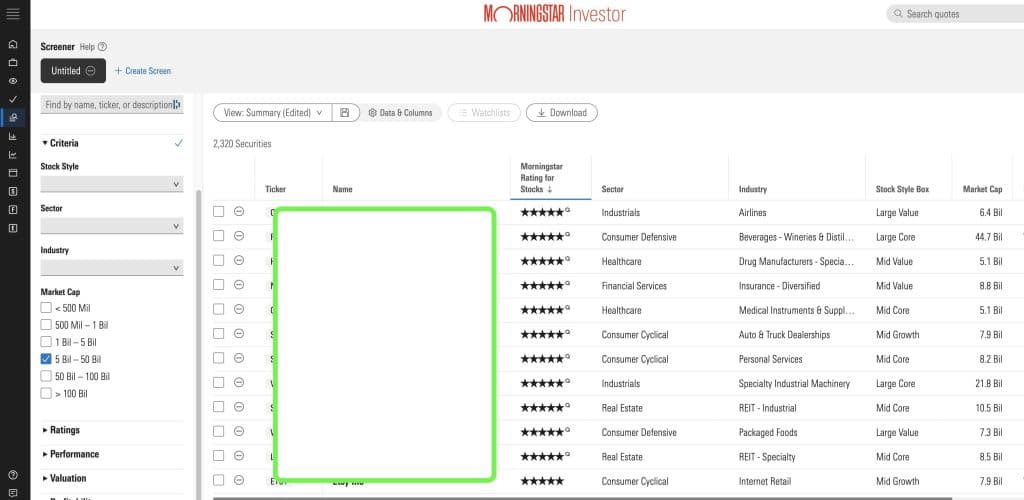Click the minus icon on REIT - Industrial row
Viewport: 1024px width, 500px height.
pyautogui.click(x=239, y=407)
